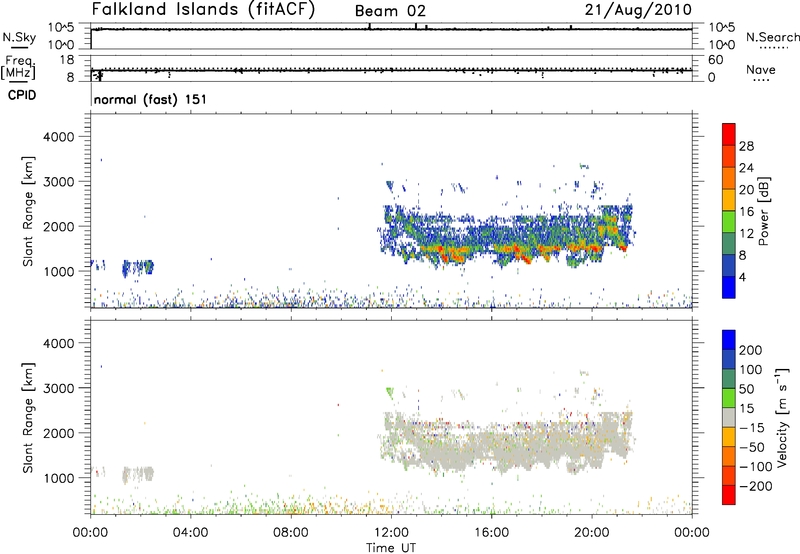Viewport: 800px width, 554px height.
Task: Pick the Velocity segment between -100 and -200
Action: point(729,475)
